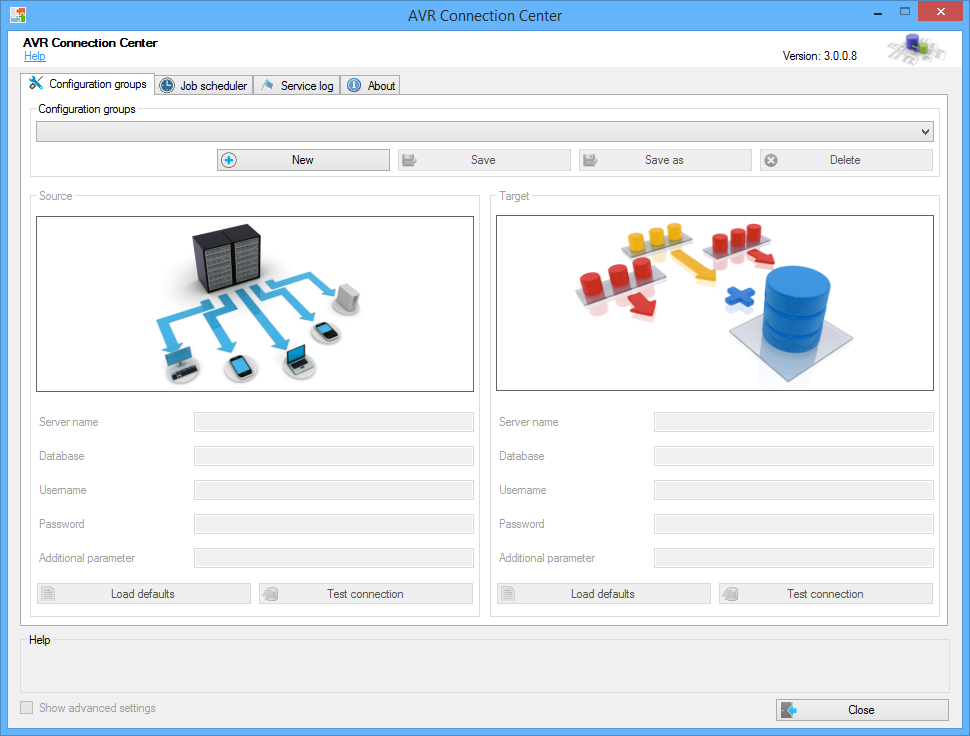This screenshot has height=736, width=970.
Task: Click the Version: 3.0.0.8 text
Action: coord(820,56)
